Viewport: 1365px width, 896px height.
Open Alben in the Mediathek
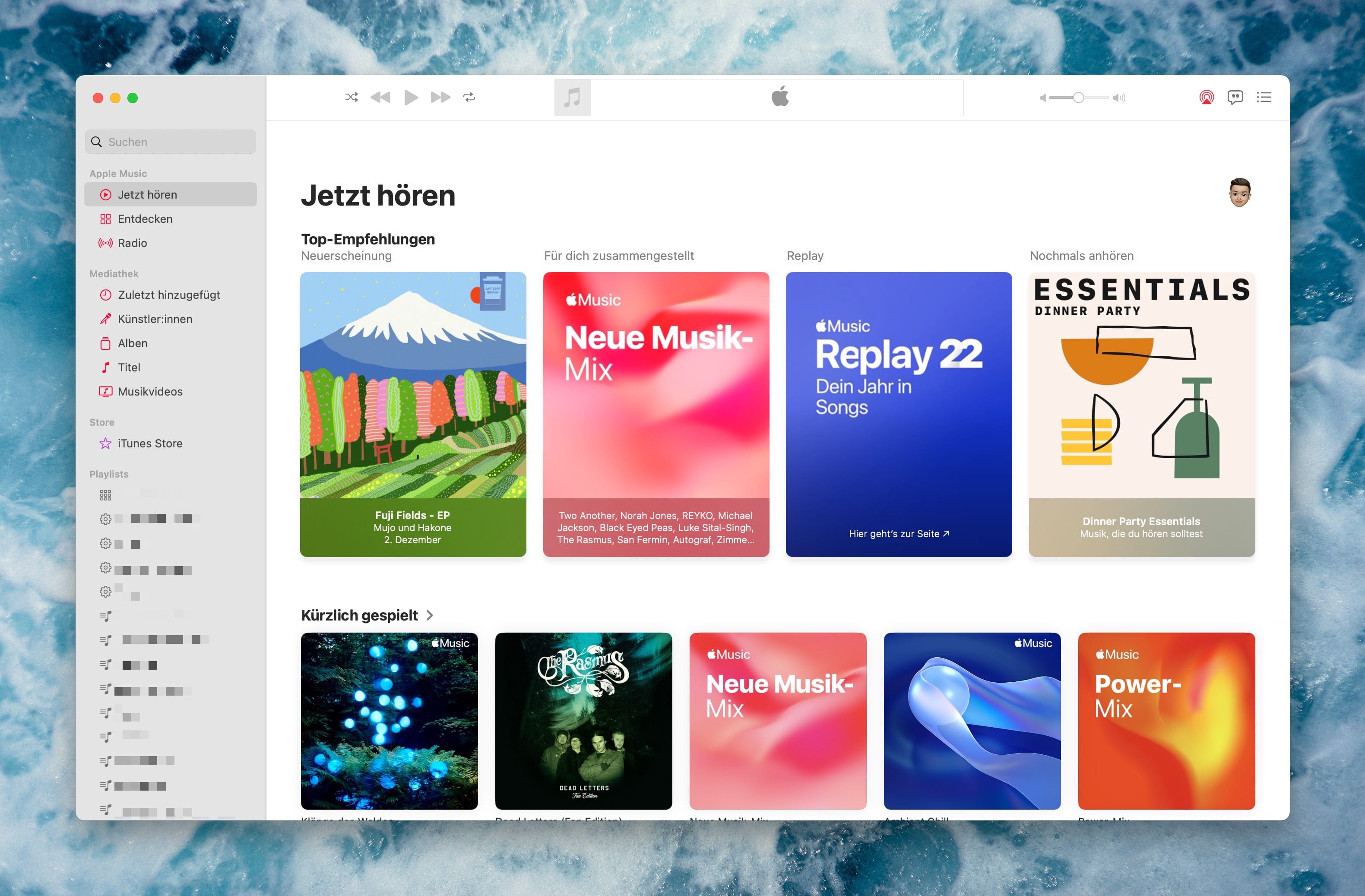(133, 343)
